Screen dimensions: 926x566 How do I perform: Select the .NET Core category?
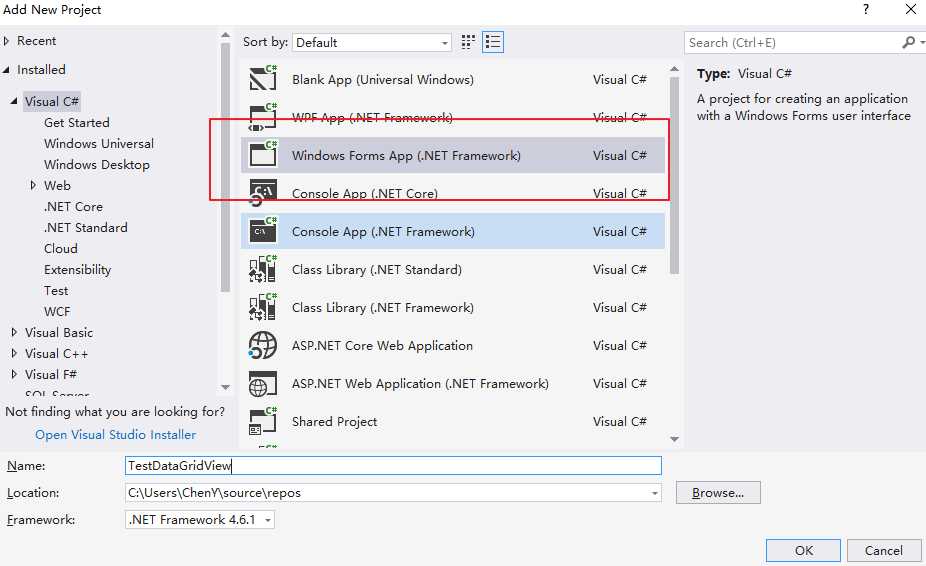(x=73, y=207)
